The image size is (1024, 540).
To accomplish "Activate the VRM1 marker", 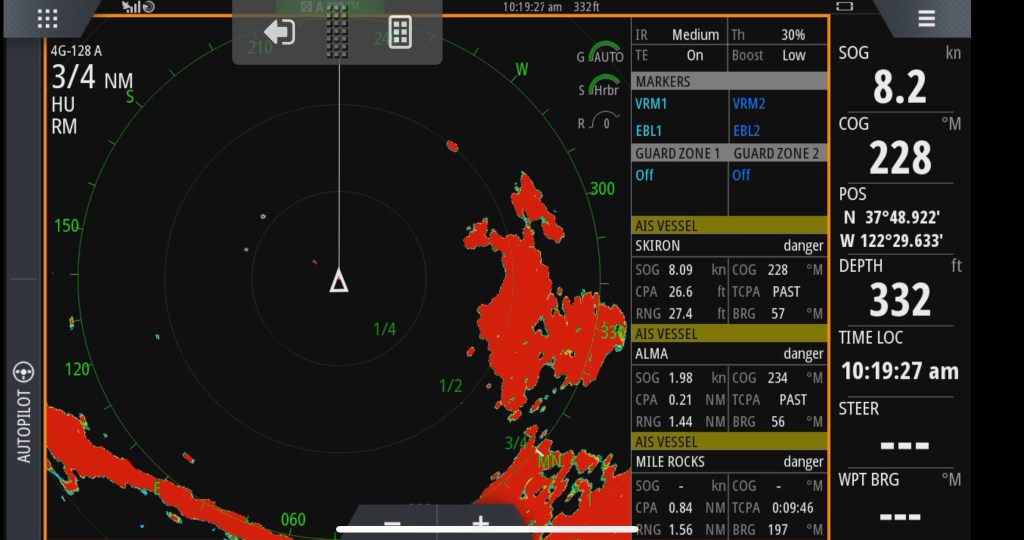I will pyautogui.click(x=651, y=104).
